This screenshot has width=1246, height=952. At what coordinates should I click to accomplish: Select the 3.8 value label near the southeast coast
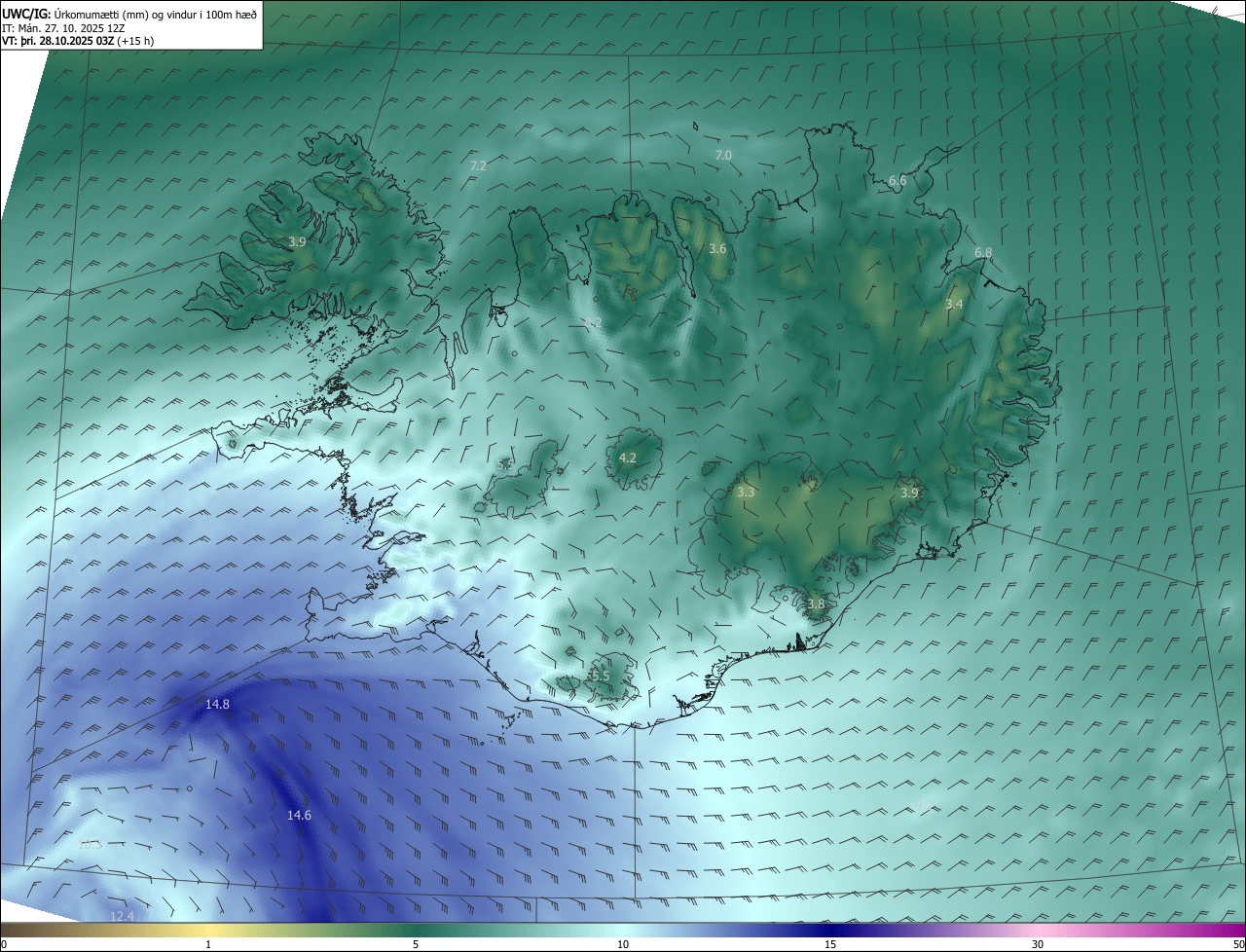pos(816,604)
